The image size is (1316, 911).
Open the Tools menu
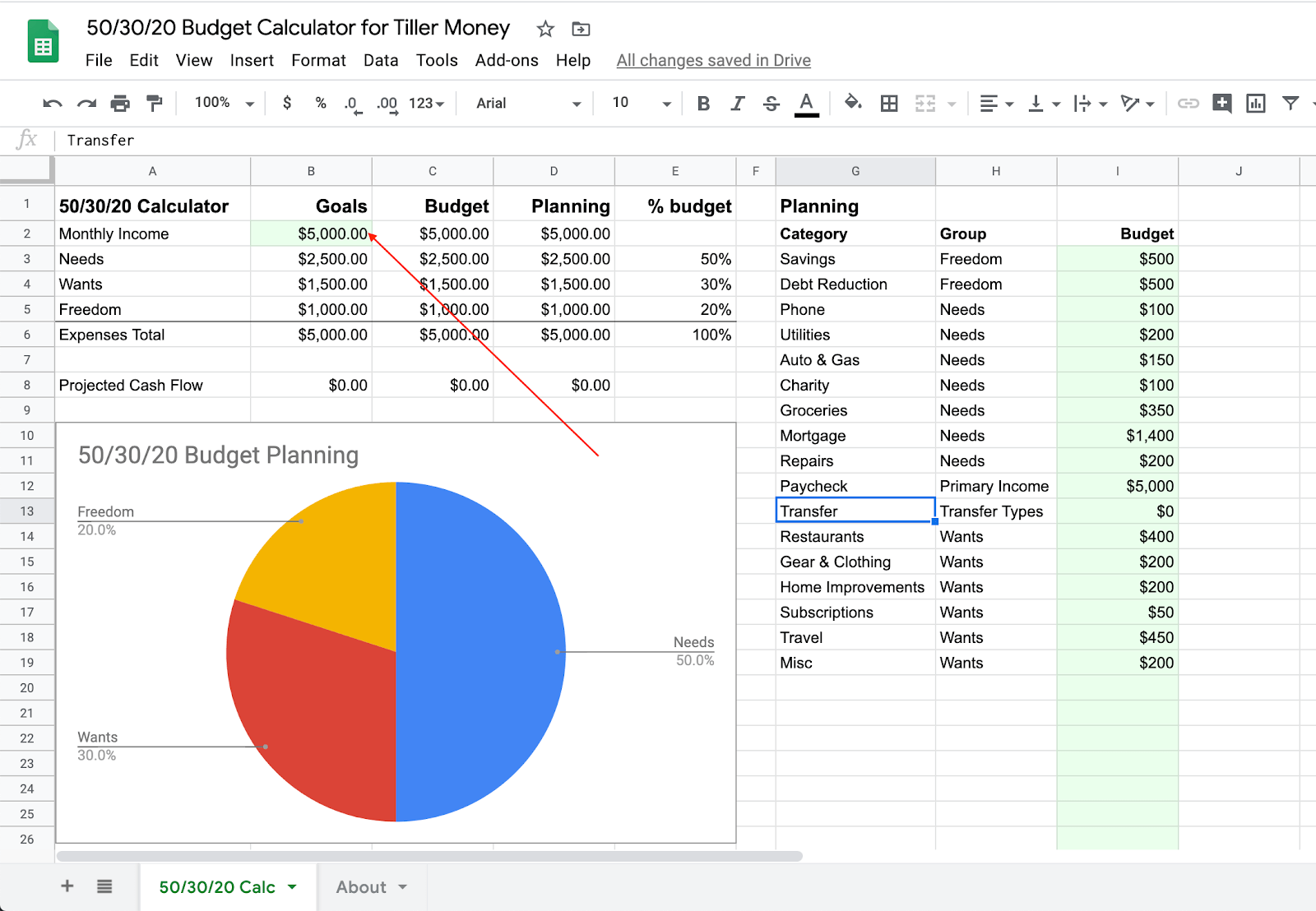tap(437, 60)
